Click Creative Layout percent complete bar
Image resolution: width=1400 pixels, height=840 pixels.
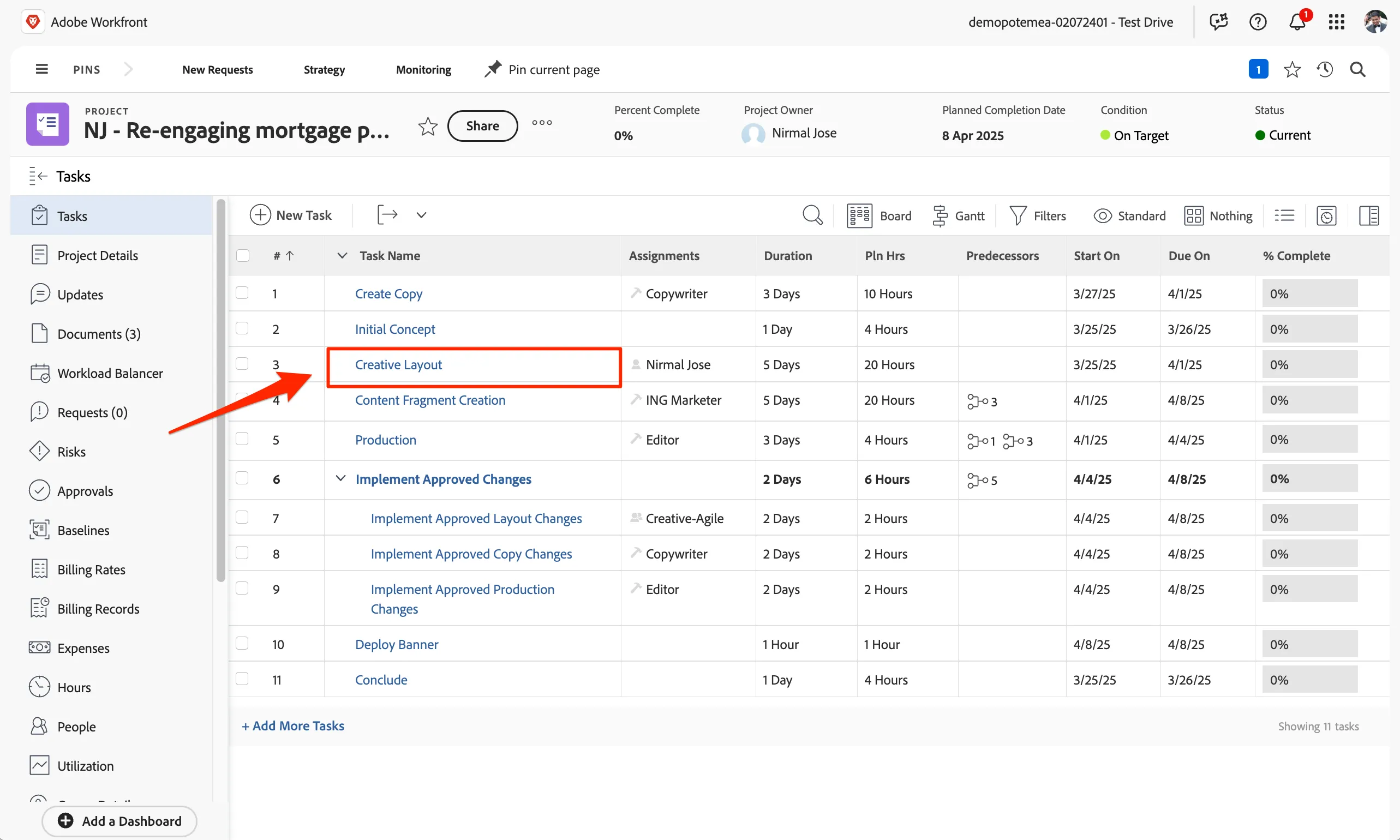click(x=1309, y=364)
